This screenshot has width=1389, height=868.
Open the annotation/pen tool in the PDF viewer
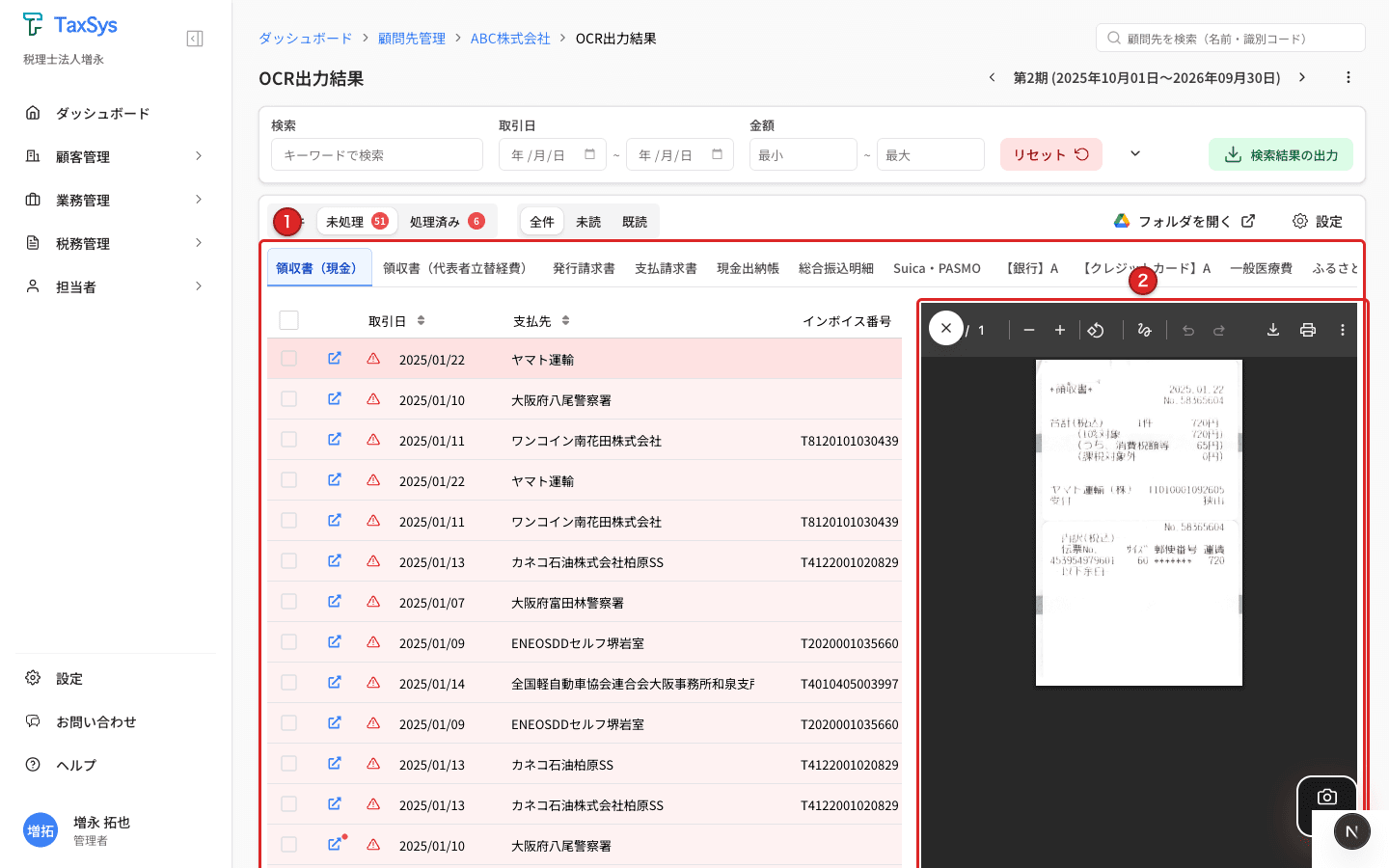pyautogui.click(x=1144, y=329)
